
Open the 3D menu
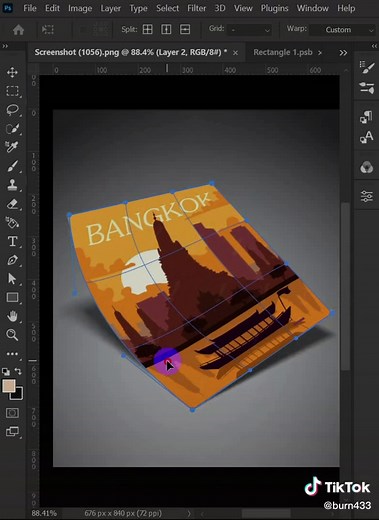coord(220,8)
